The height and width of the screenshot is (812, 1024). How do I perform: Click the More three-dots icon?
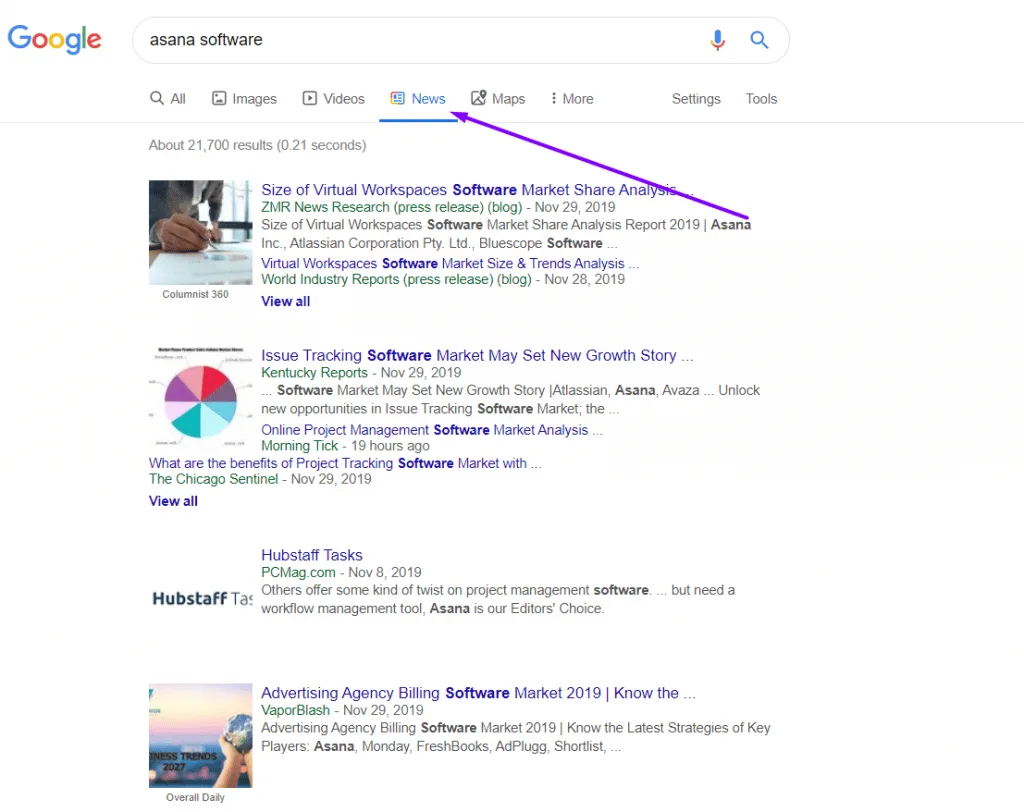point(554,98)
